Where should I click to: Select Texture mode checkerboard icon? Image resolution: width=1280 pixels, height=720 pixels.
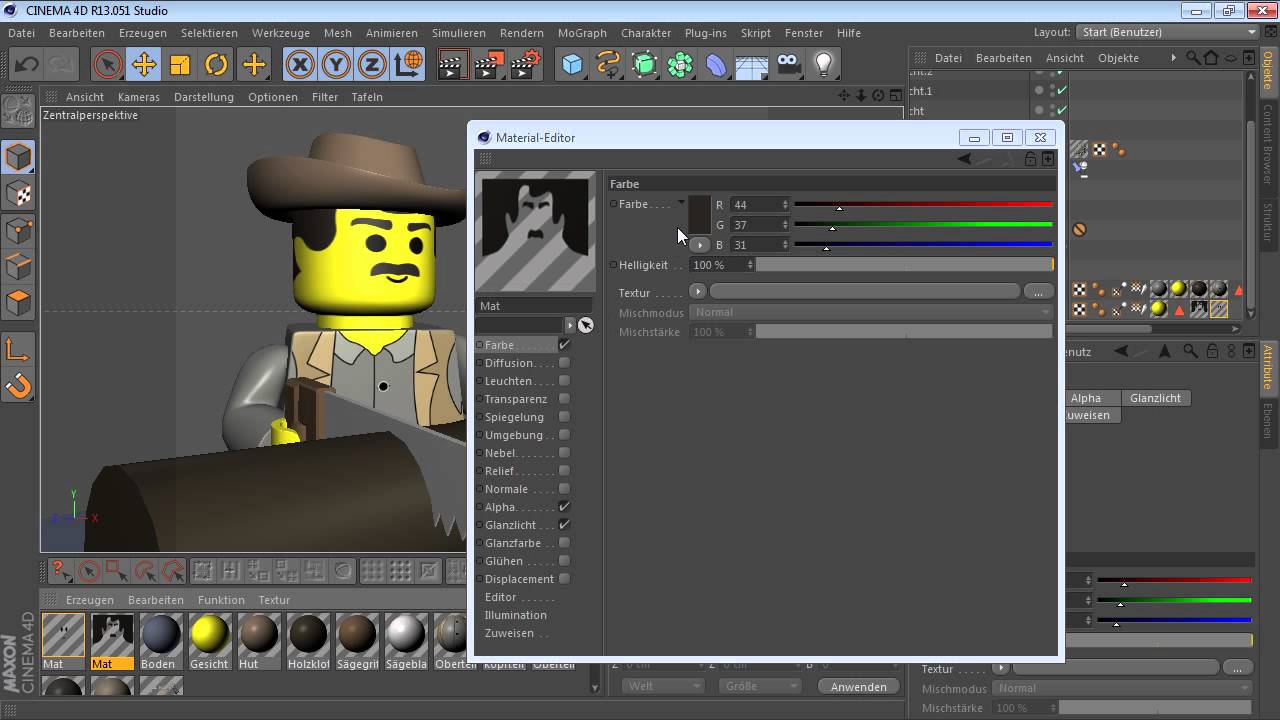tap(18, 194)
